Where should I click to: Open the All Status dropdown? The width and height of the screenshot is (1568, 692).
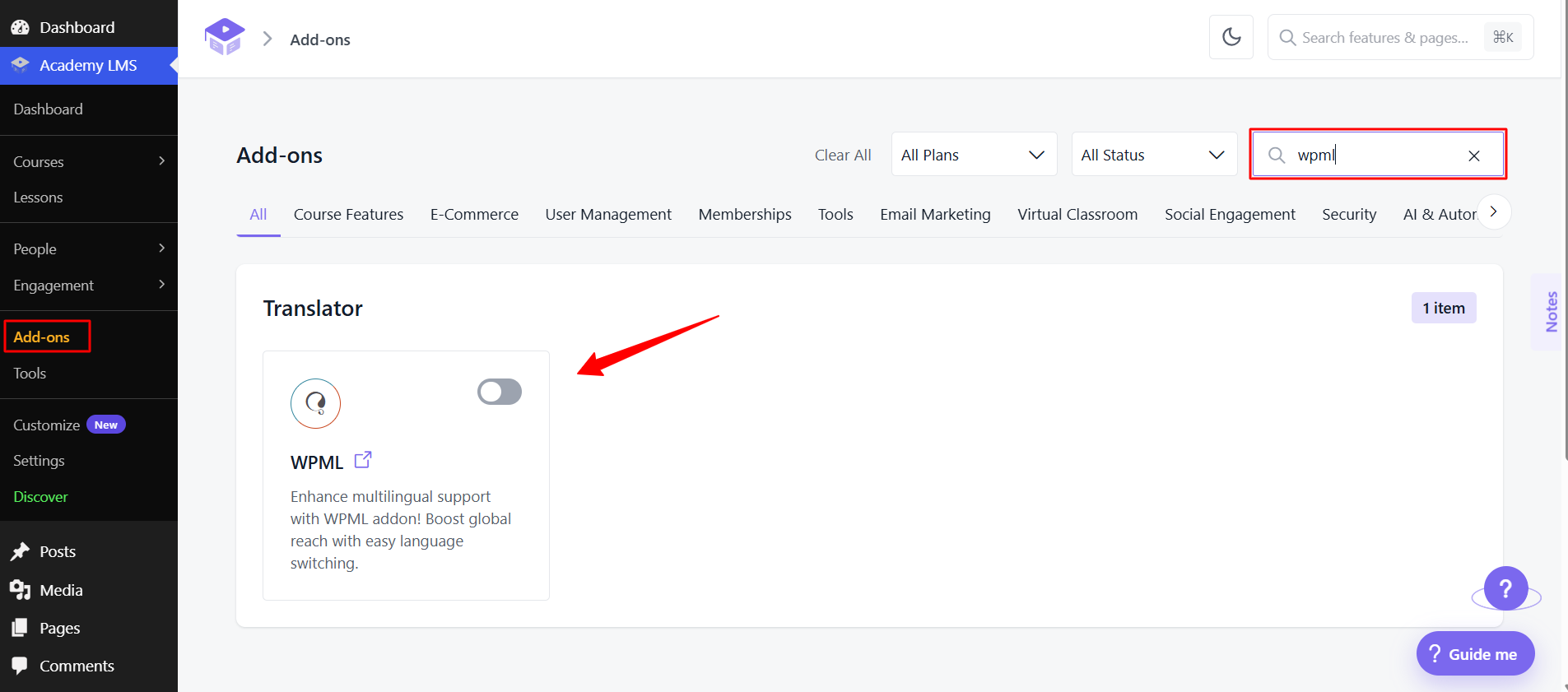pyautogui.click(x=1154, y=154)
